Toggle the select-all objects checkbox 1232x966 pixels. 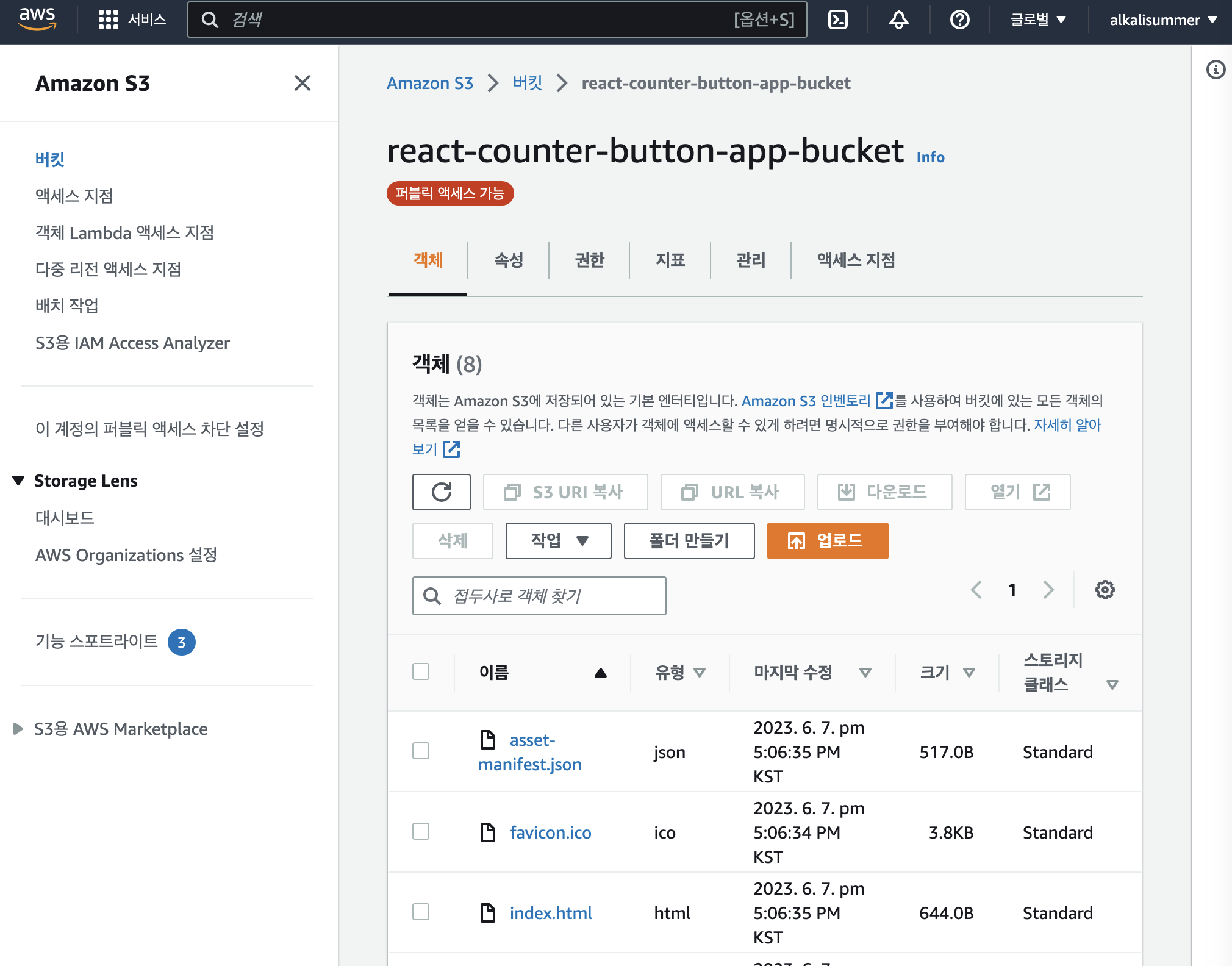click(421, 671)
